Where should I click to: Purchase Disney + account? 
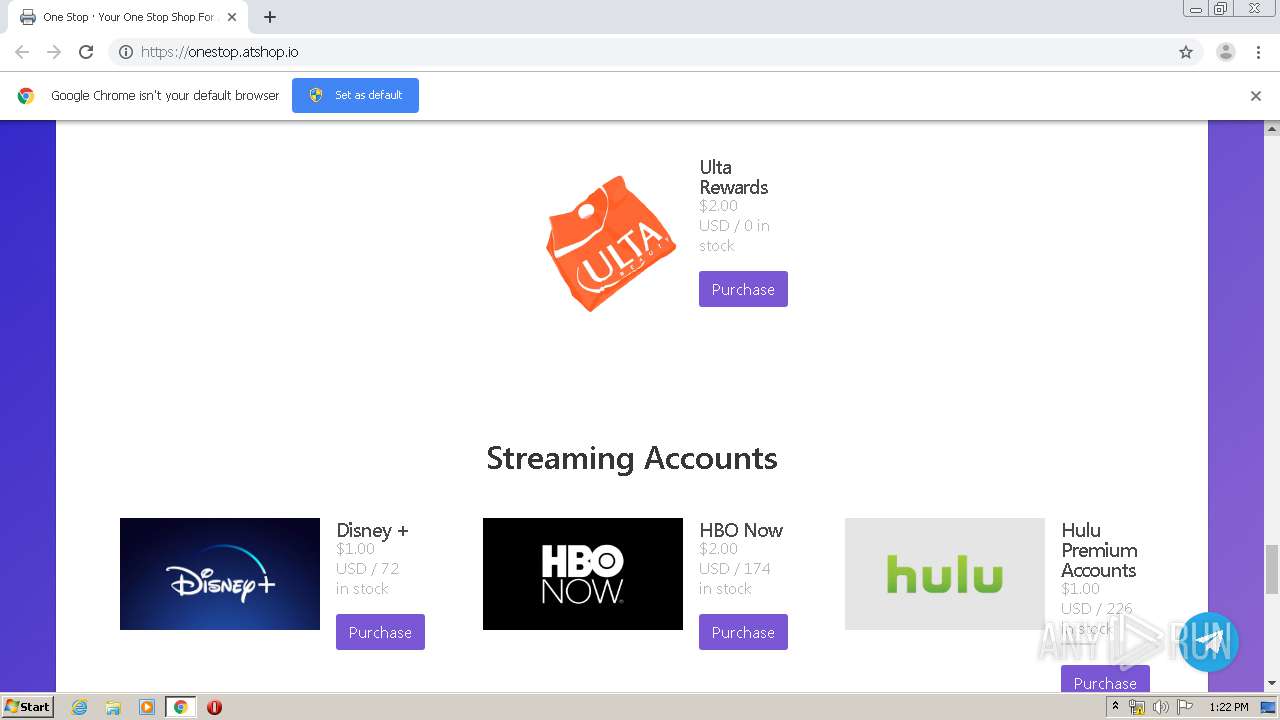[380, 632]
